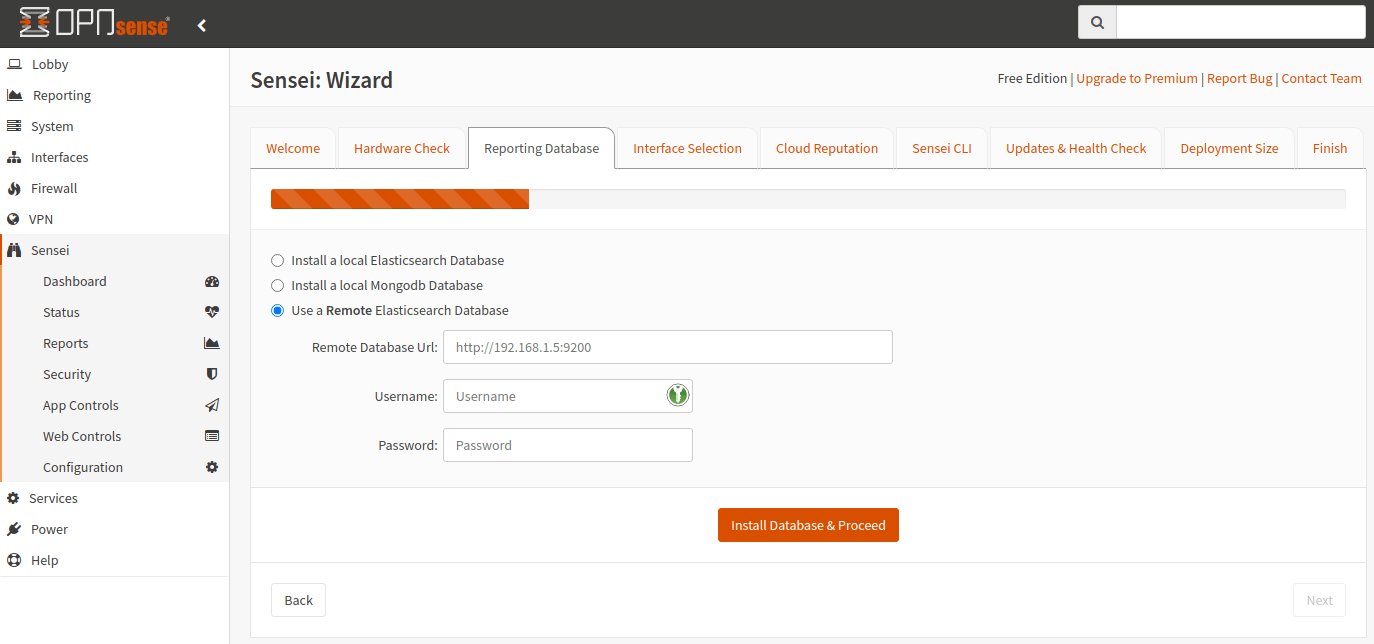Screen dimensions: 1374x644
Task: Click the Web Controls list icon
Action: click(211, 437)
